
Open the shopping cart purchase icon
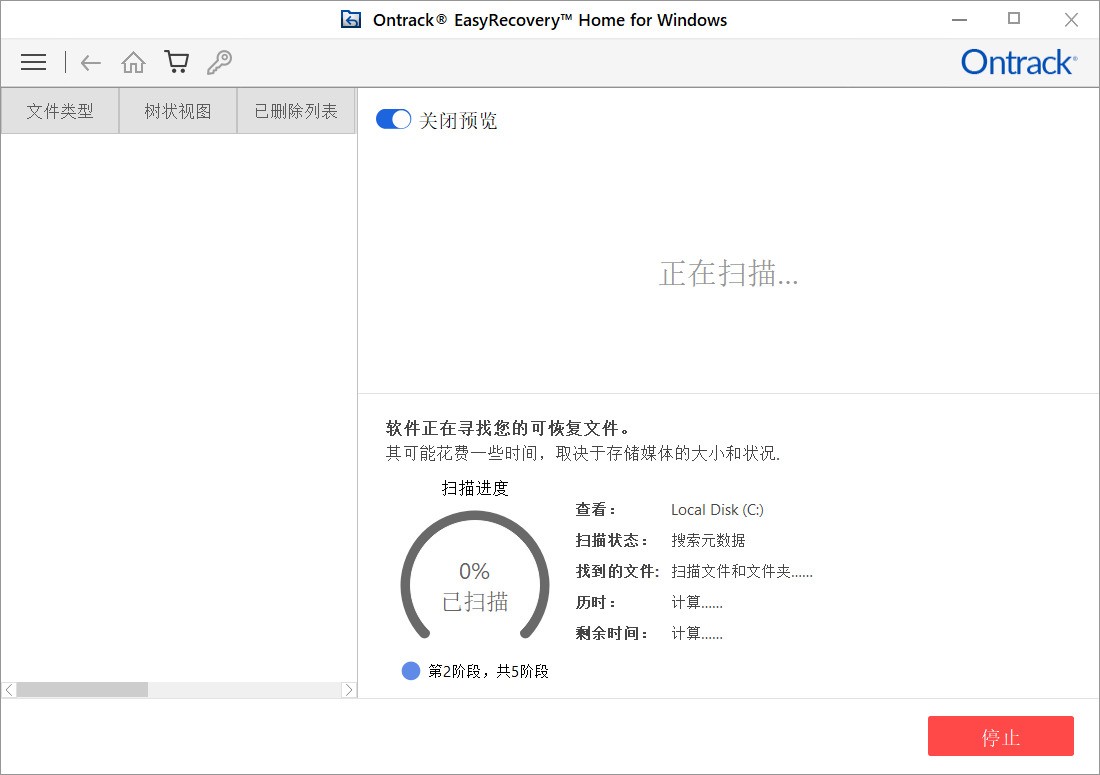pyautogui.click(x=176, y=62)
